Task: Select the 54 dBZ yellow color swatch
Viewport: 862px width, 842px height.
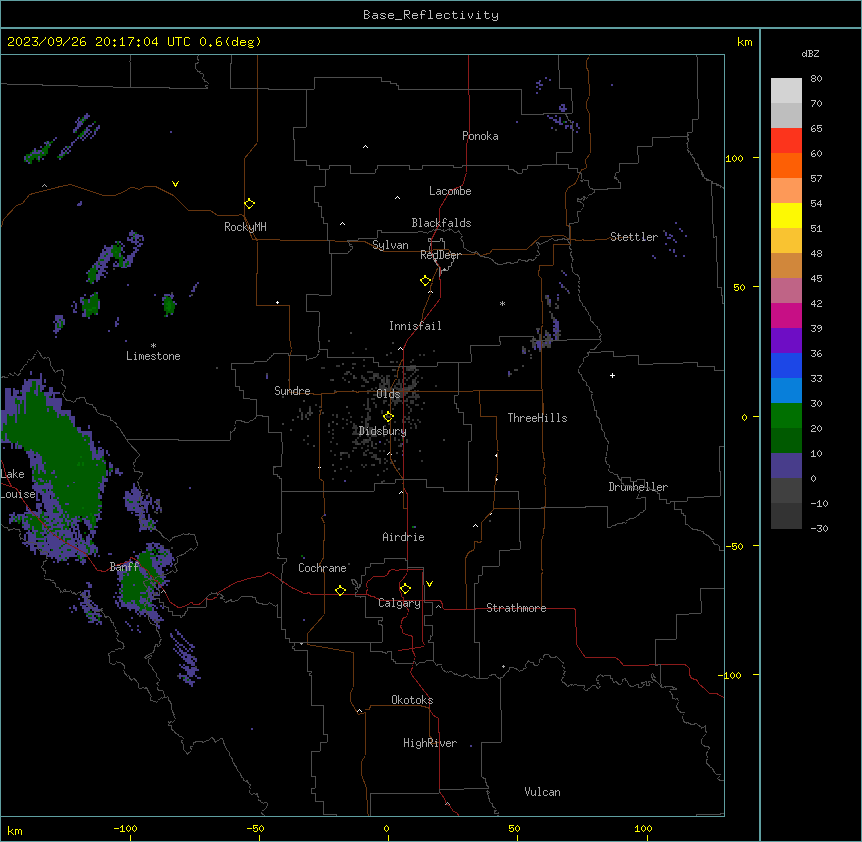Action: [x=786, y=215]
